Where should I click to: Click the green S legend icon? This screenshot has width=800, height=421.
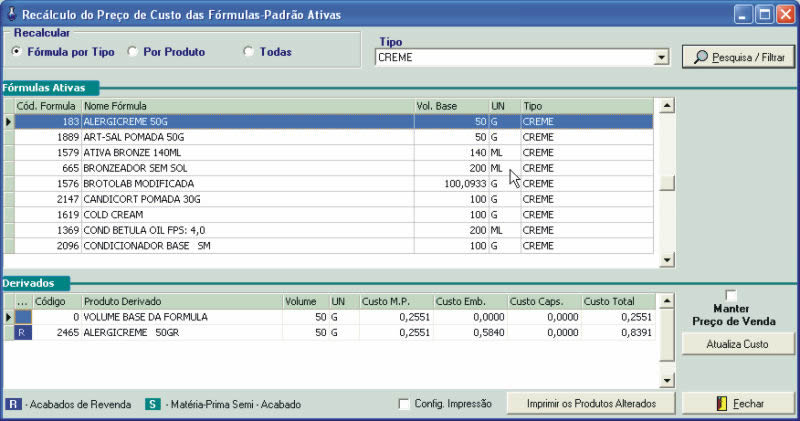click(153, 404)
